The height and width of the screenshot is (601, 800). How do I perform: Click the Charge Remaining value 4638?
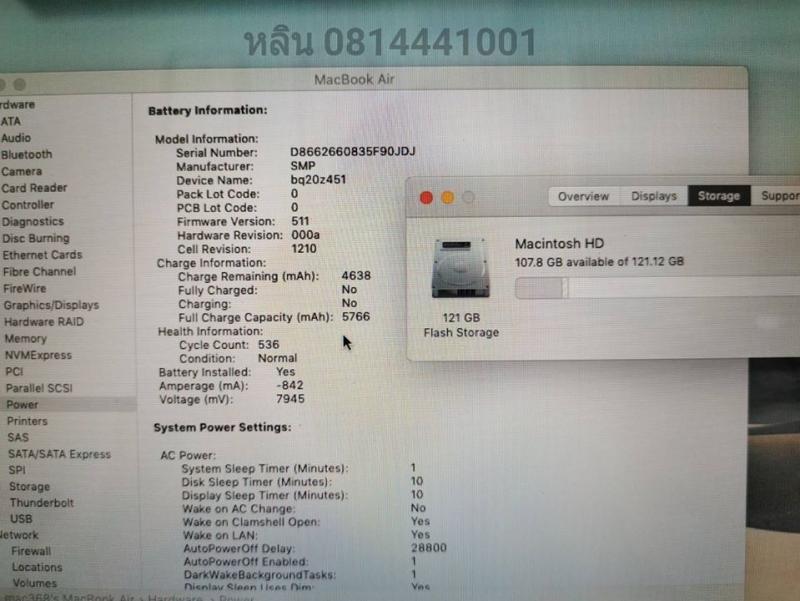(x=356, y=276)
